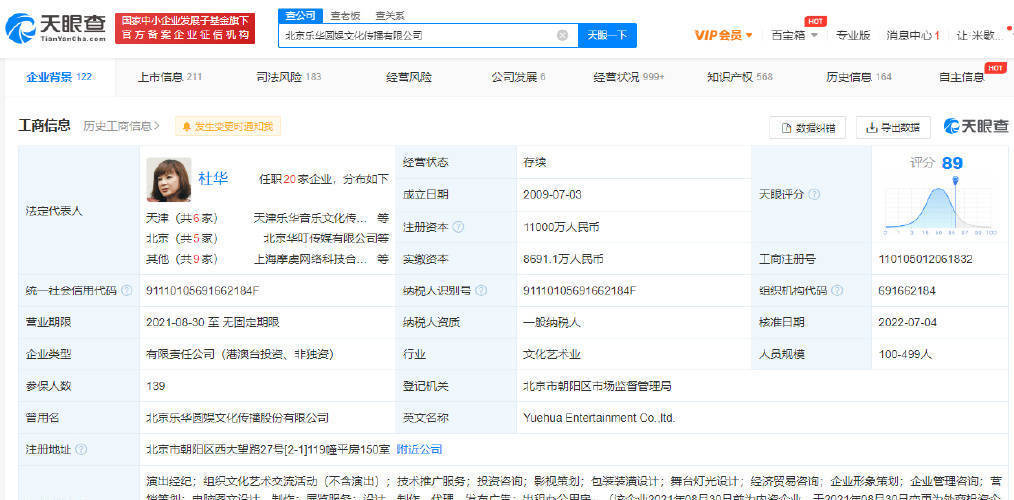Click the credit code 91110105691662184F under 统一社会信用代码
Image resolution: width=1014 pixels, height=500 pixels.
pyautogui.click(x=203, y=290)
